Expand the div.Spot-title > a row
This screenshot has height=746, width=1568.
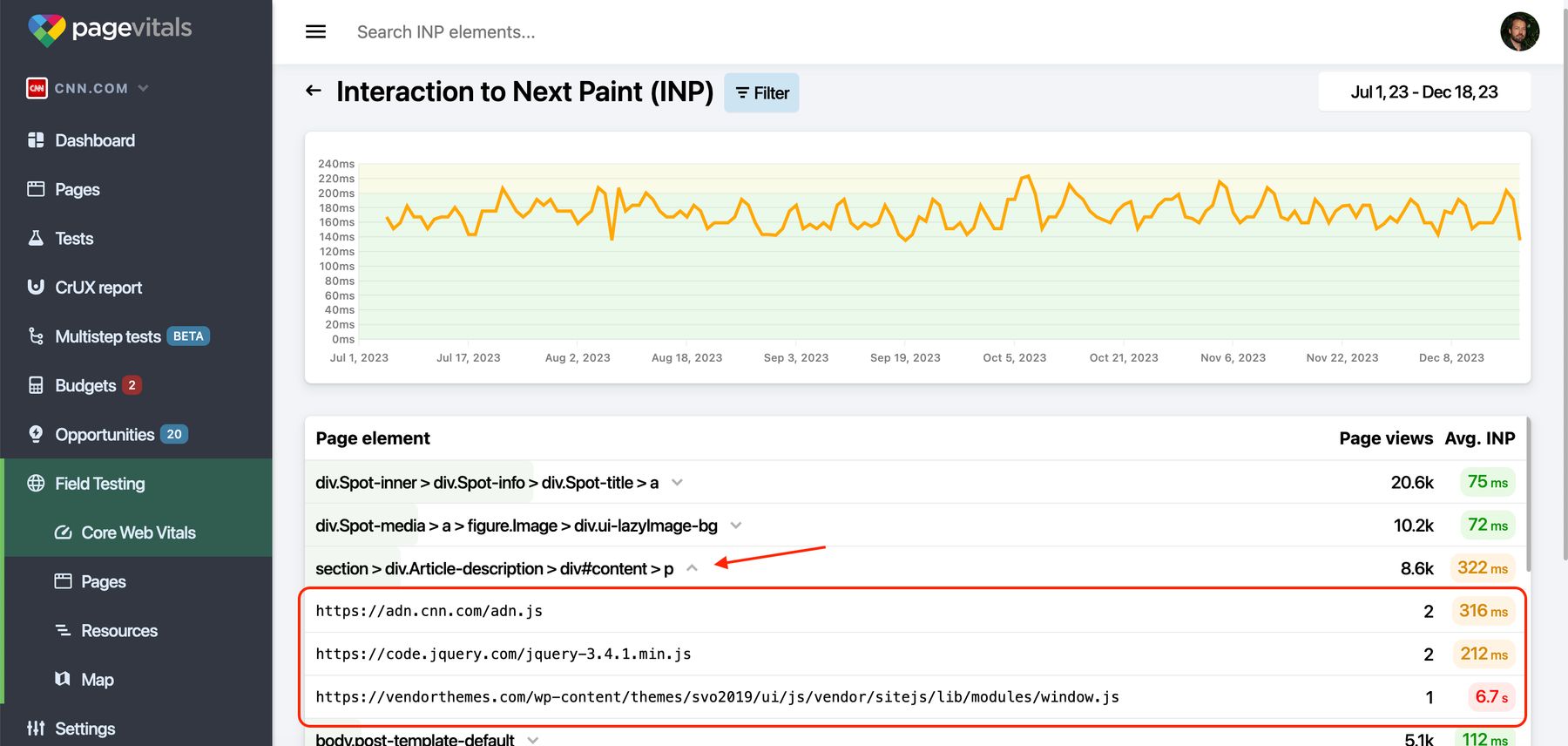[x=677, y=483]
